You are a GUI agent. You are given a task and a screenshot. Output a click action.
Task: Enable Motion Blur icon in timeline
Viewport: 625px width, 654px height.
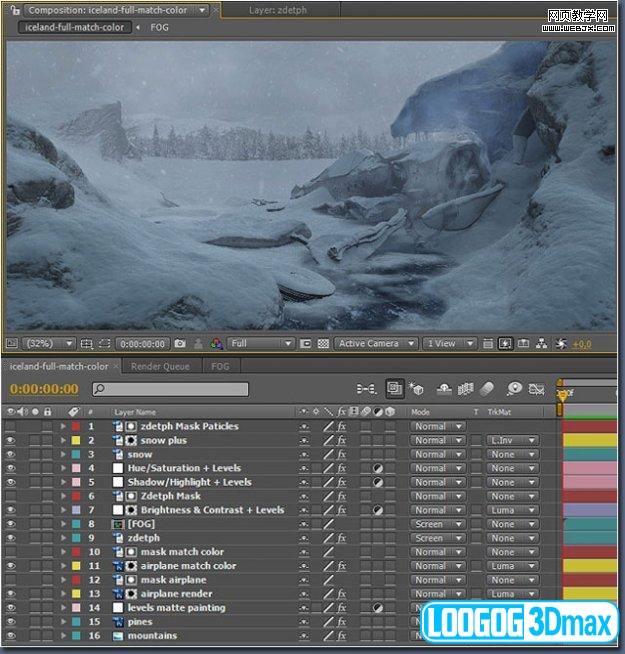tap(487, 389)
